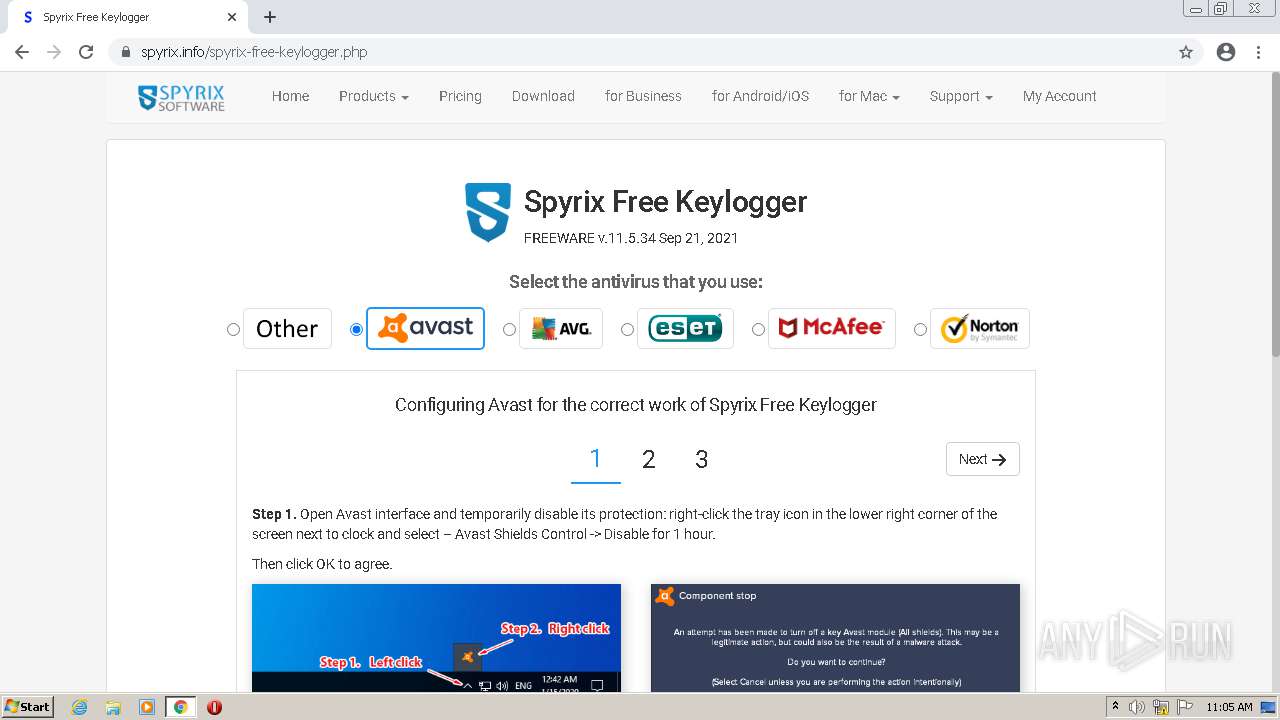Open the Windows Start menu
Viewport: 1280px width, 720px height.
(28, 707)
